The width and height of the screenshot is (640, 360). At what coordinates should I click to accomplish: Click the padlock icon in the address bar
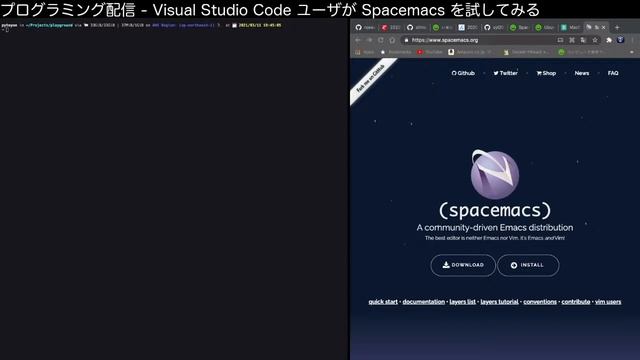coord(406,40)
